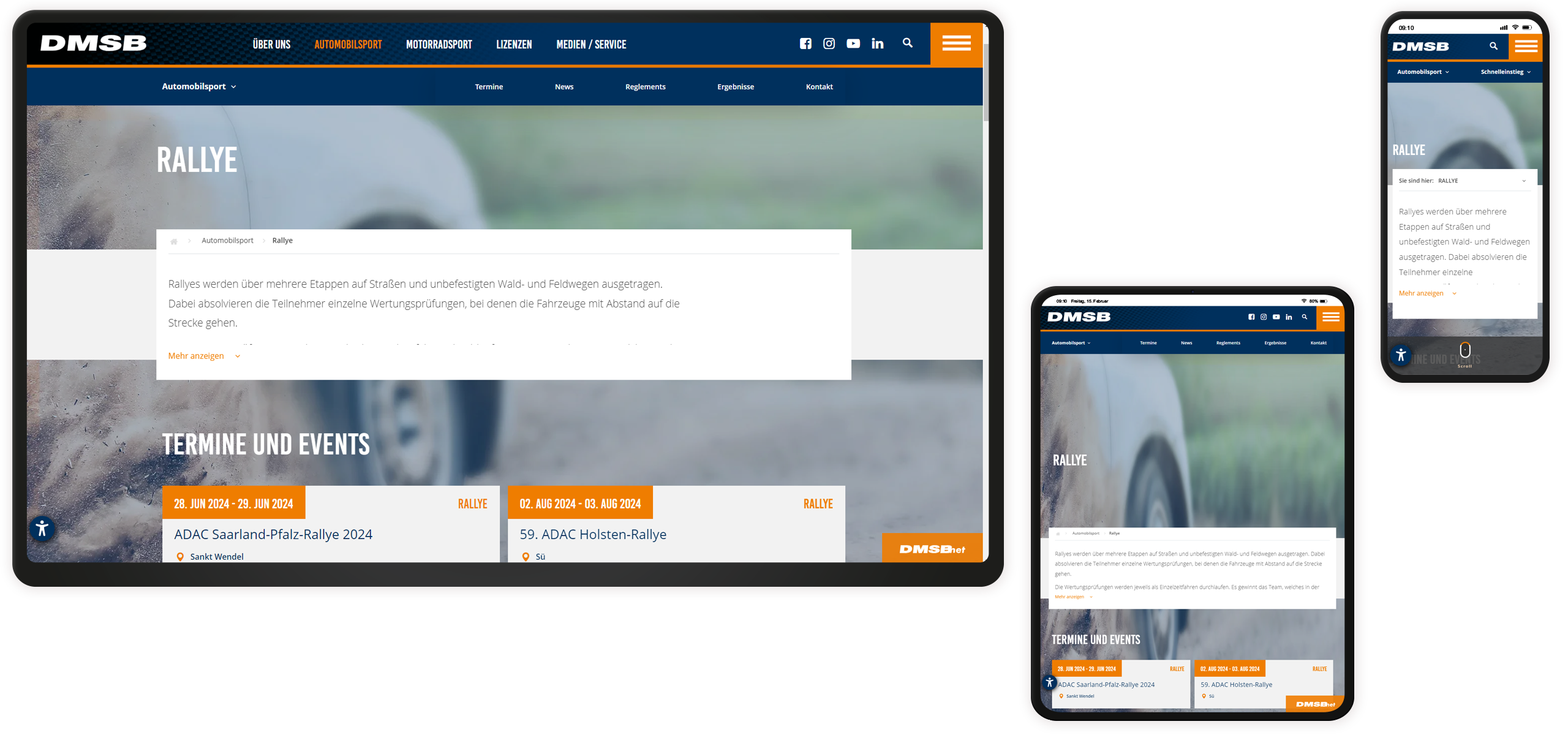This screenshot has height=735, width=1568.
Task: Click the search icon on the phone header
Action: point(1494,47)
